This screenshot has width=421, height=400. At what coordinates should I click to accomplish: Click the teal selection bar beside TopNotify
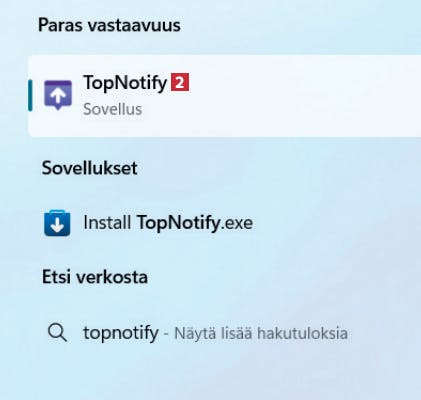point(30,95)
